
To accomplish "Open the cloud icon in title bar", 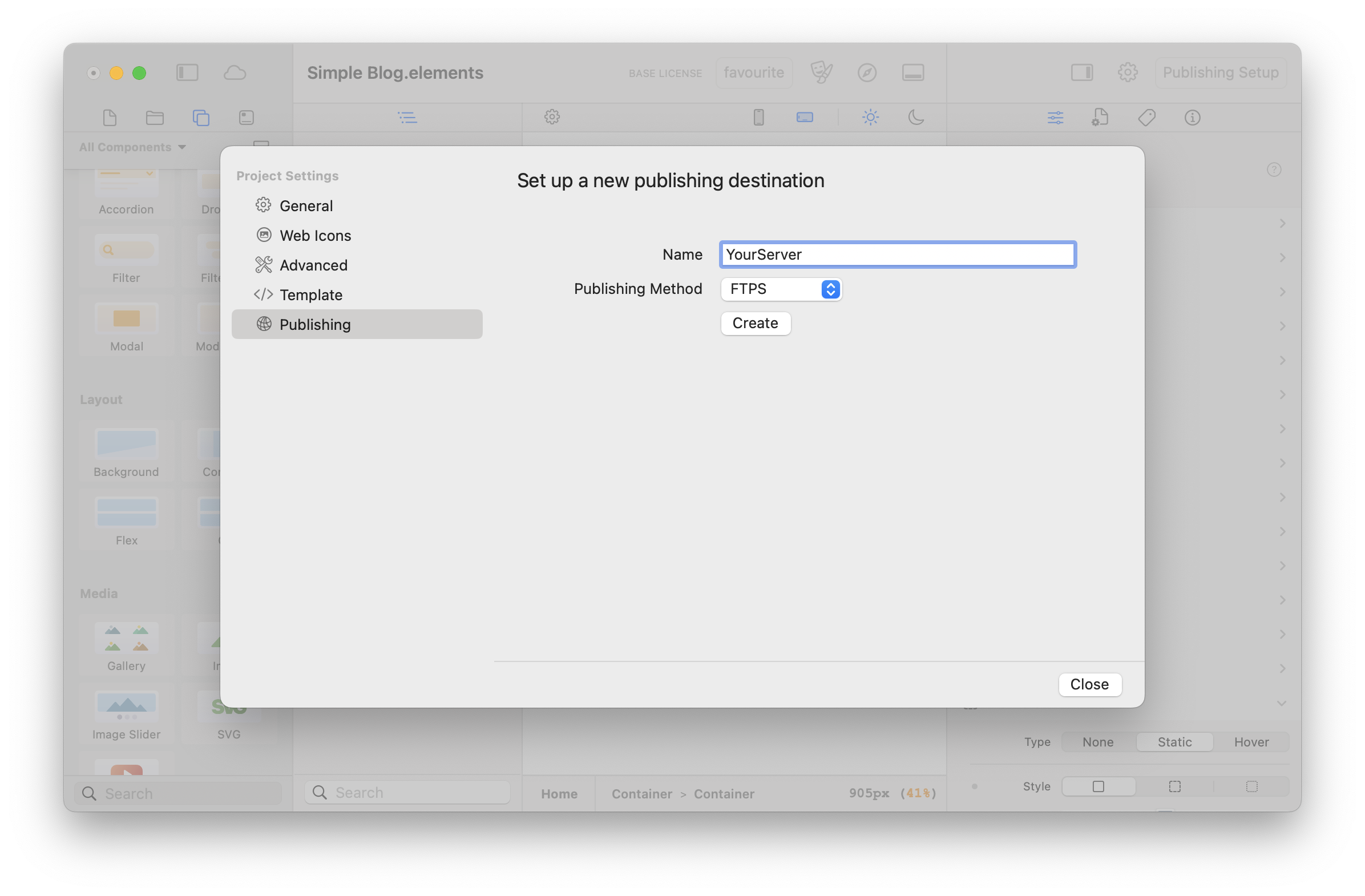I will (x=235, y=73).
